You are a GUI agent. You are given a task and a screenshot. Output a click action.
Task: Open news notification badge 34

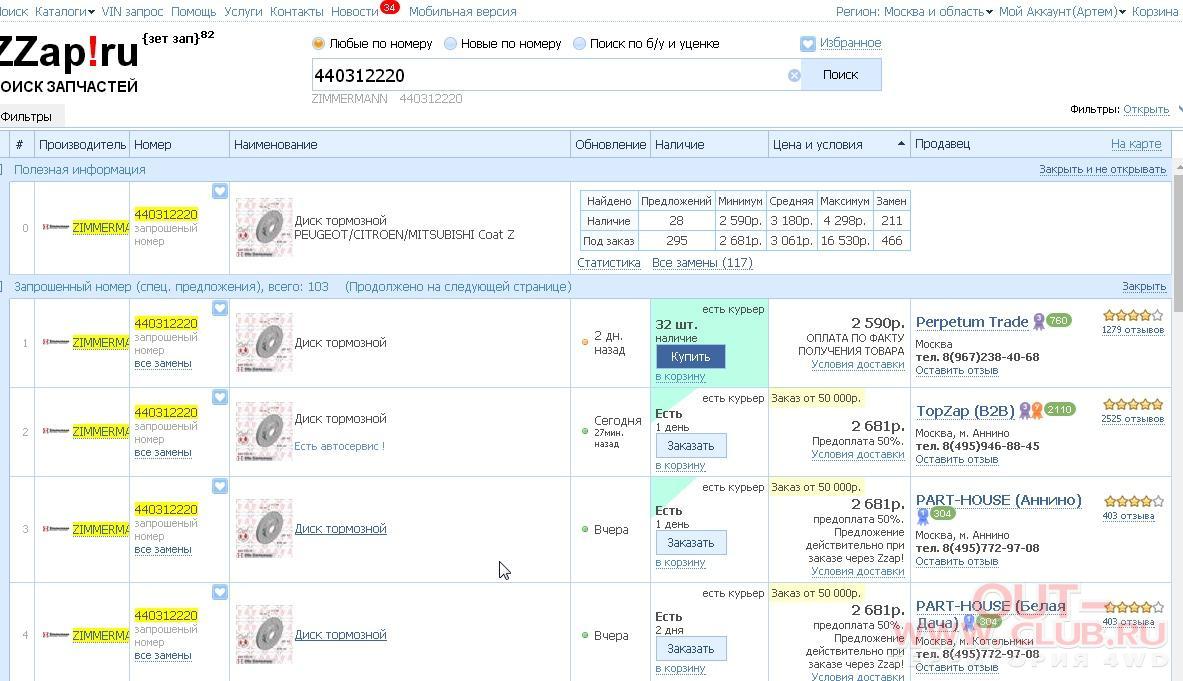[389, 8]
